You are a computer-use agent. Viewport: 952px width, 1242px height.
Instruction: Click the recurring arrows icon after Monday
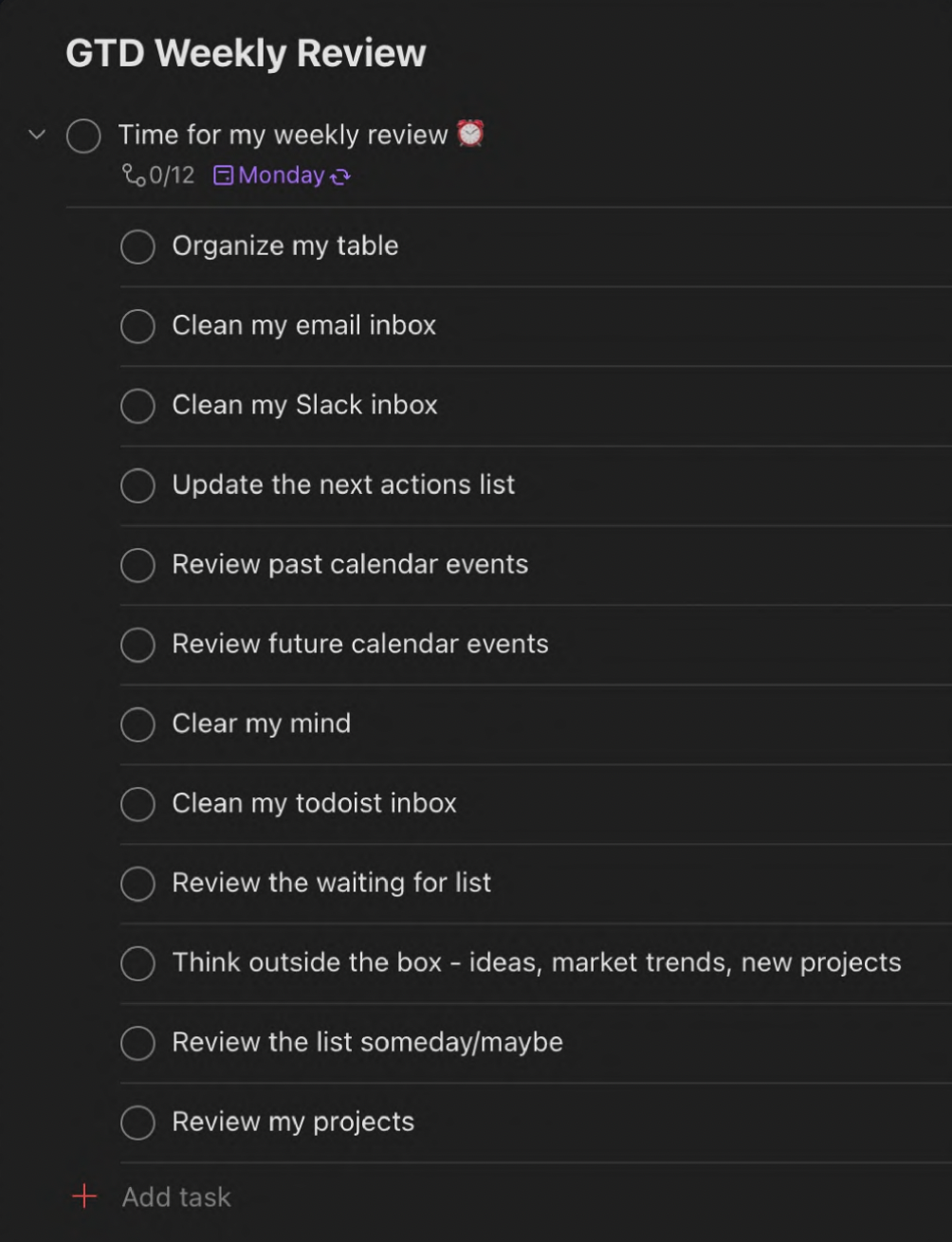pyautogui.click(x=339, y=176)
